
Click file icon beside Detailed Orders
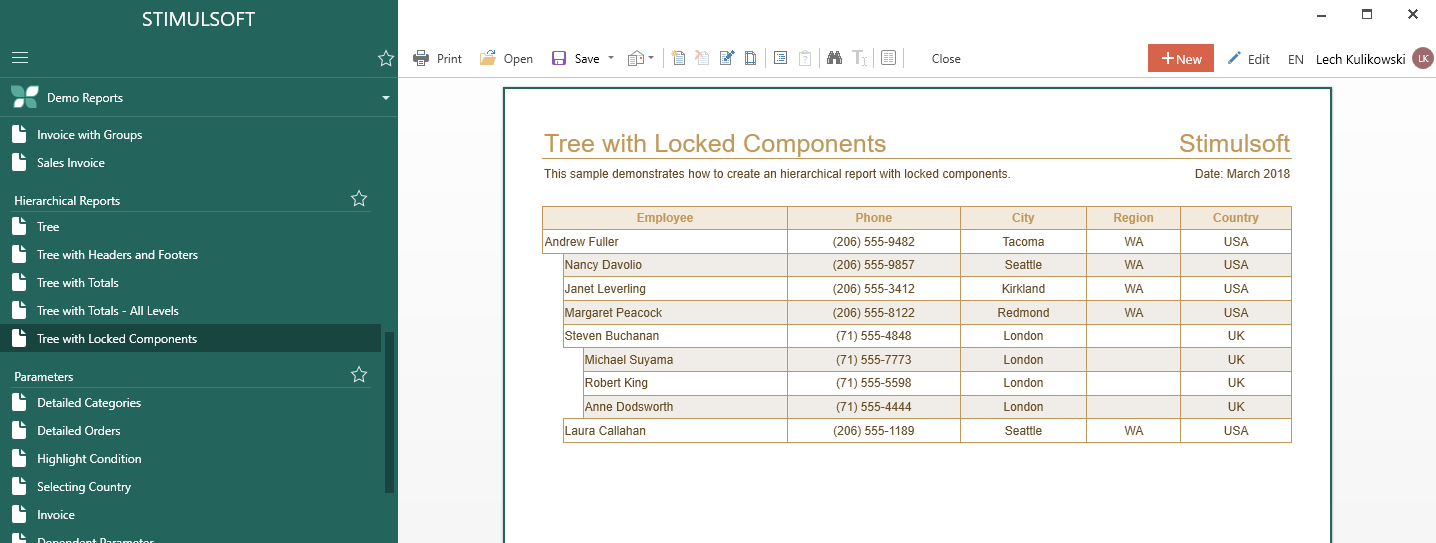(x=19, y=431)
